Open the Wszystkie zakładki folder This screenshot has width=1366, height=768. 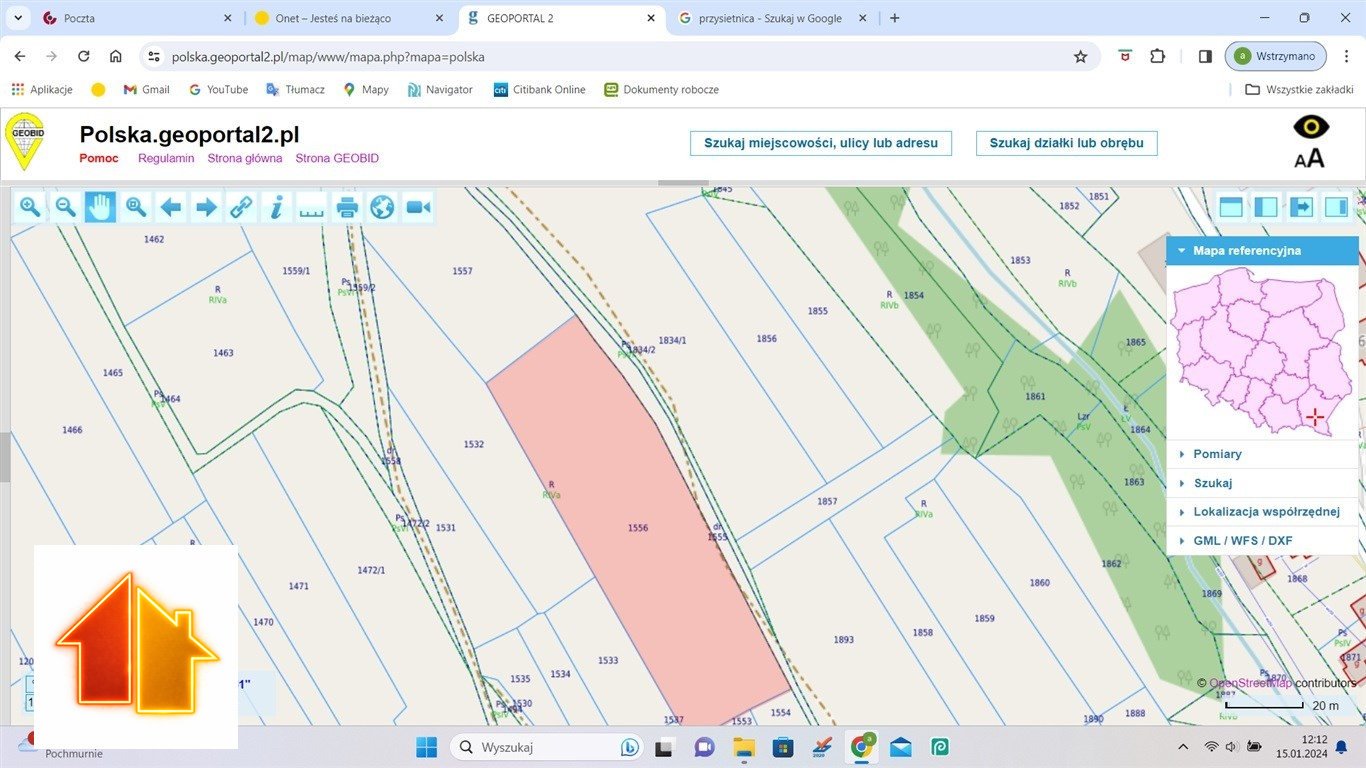tap(1299, 89)
